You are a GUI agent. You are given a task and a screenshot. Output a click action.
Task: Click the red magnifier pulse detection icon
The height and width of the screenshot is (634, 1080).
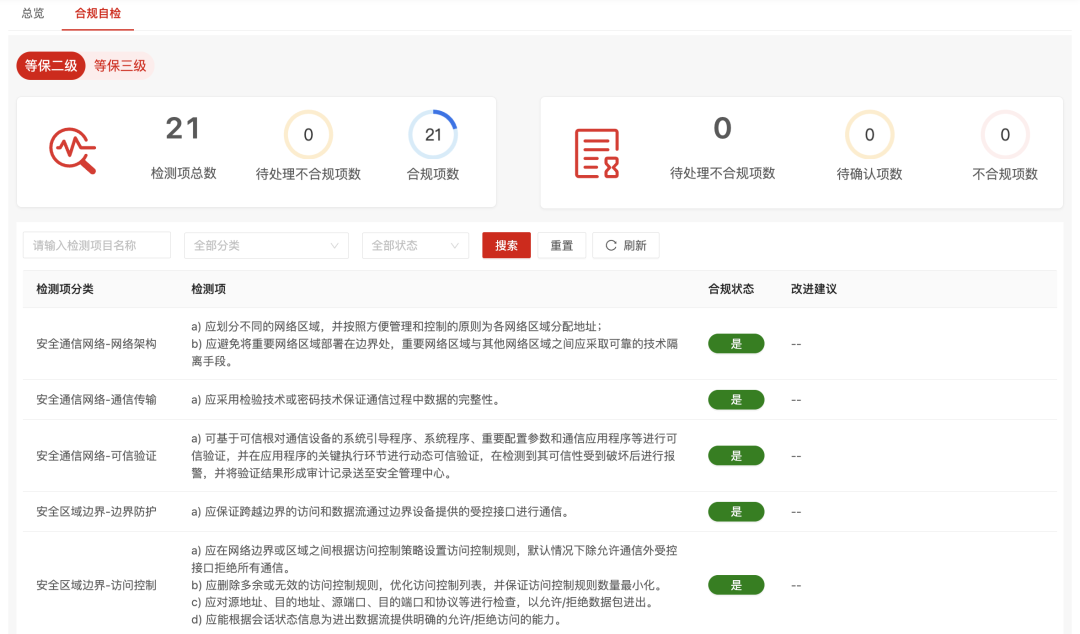(73, 152)
